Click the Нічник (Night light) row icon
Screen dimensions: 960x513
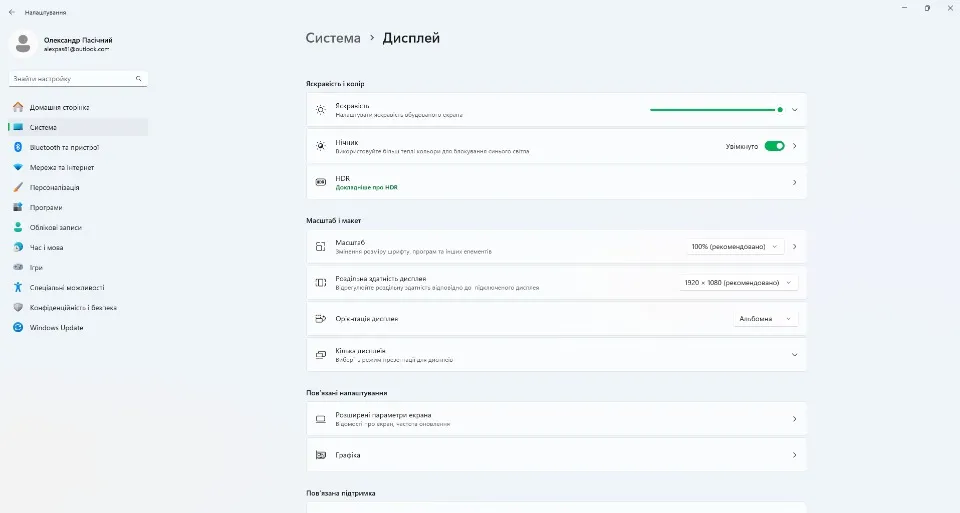click(x=321, y=146)
